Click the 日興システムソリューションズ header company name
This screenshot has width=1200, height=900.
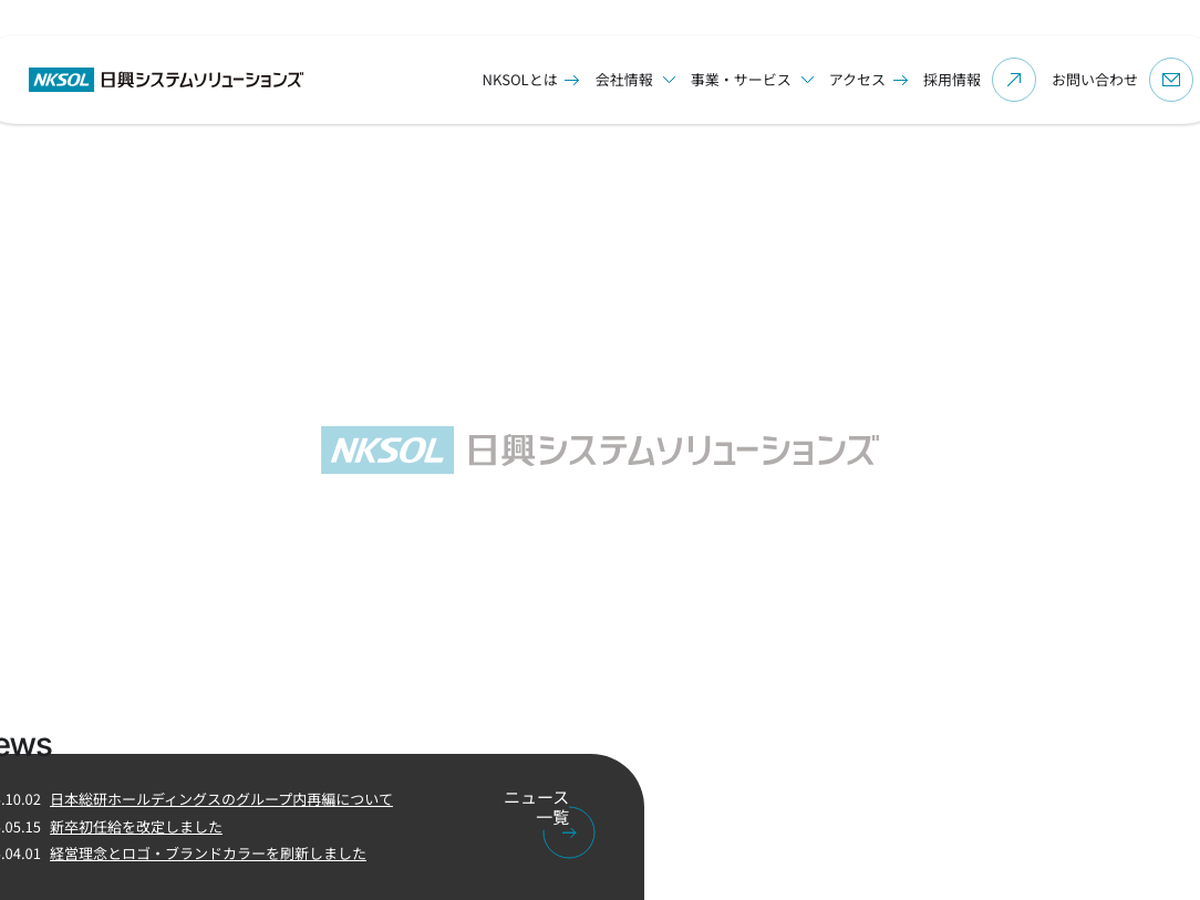(202, 80)
